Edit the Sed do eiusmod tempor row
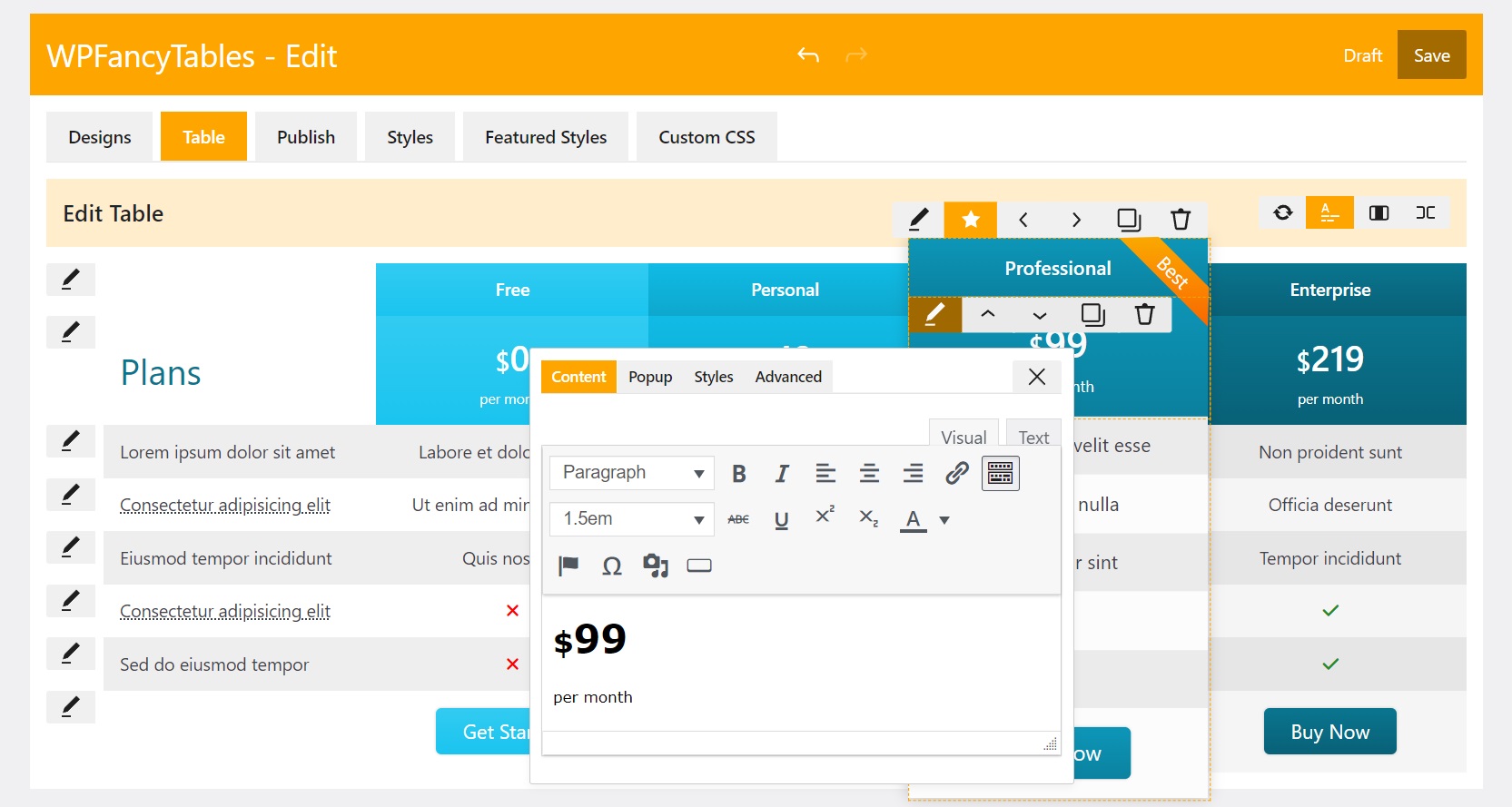Image resolution: width=1512 pixels, height=807 pixels. [x=71, y=654]
